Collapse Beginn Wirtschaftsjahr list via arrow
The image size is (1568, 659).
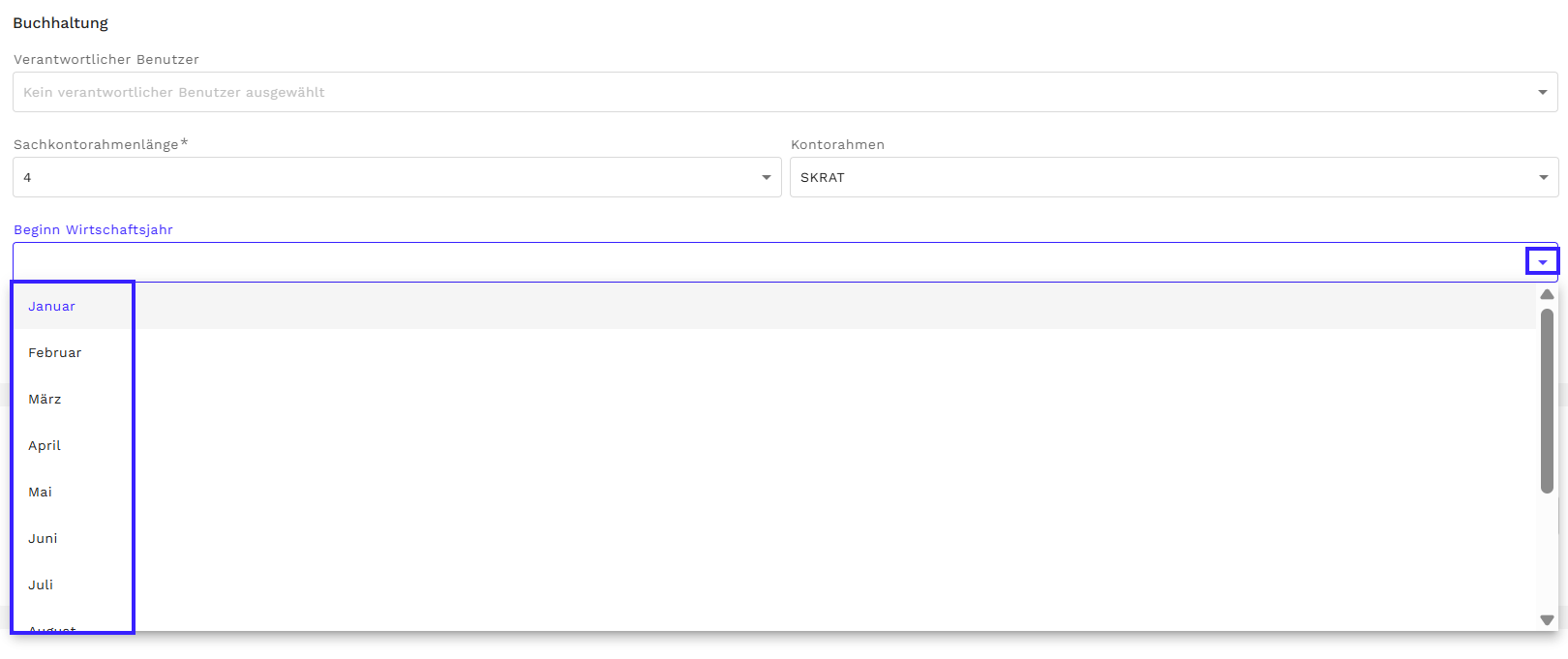(1543, 262)
